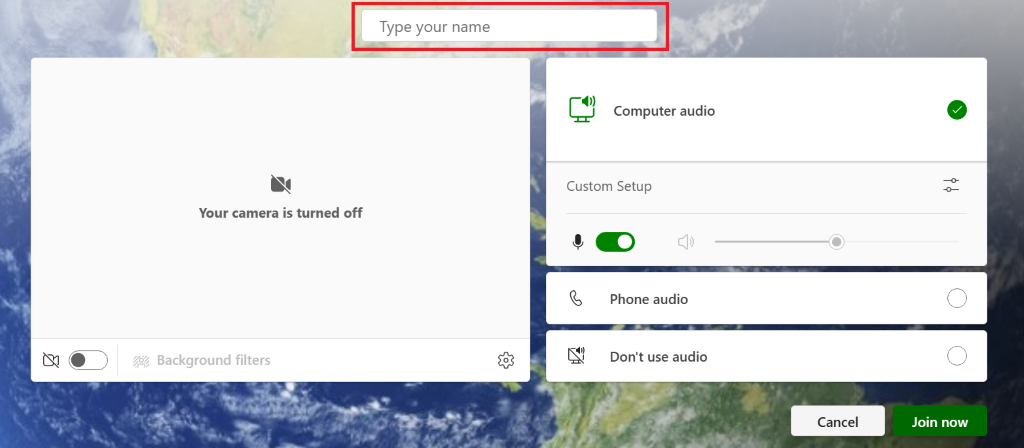1024x448 pixels.
Task: Select the Computer audio green checkmark
Action: tap(957, 110)
